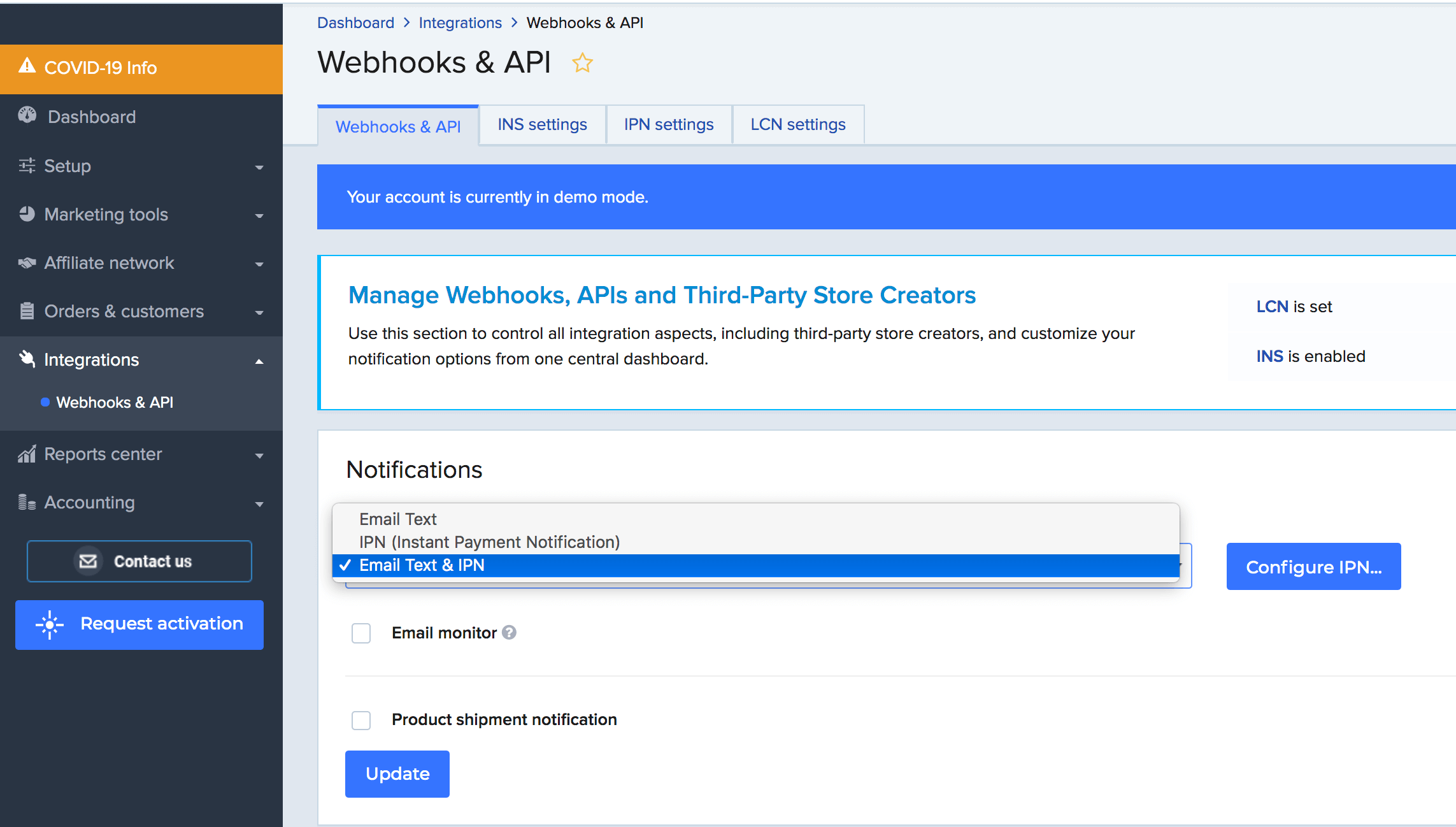Check the Product shipment notification box

point(361,720)
